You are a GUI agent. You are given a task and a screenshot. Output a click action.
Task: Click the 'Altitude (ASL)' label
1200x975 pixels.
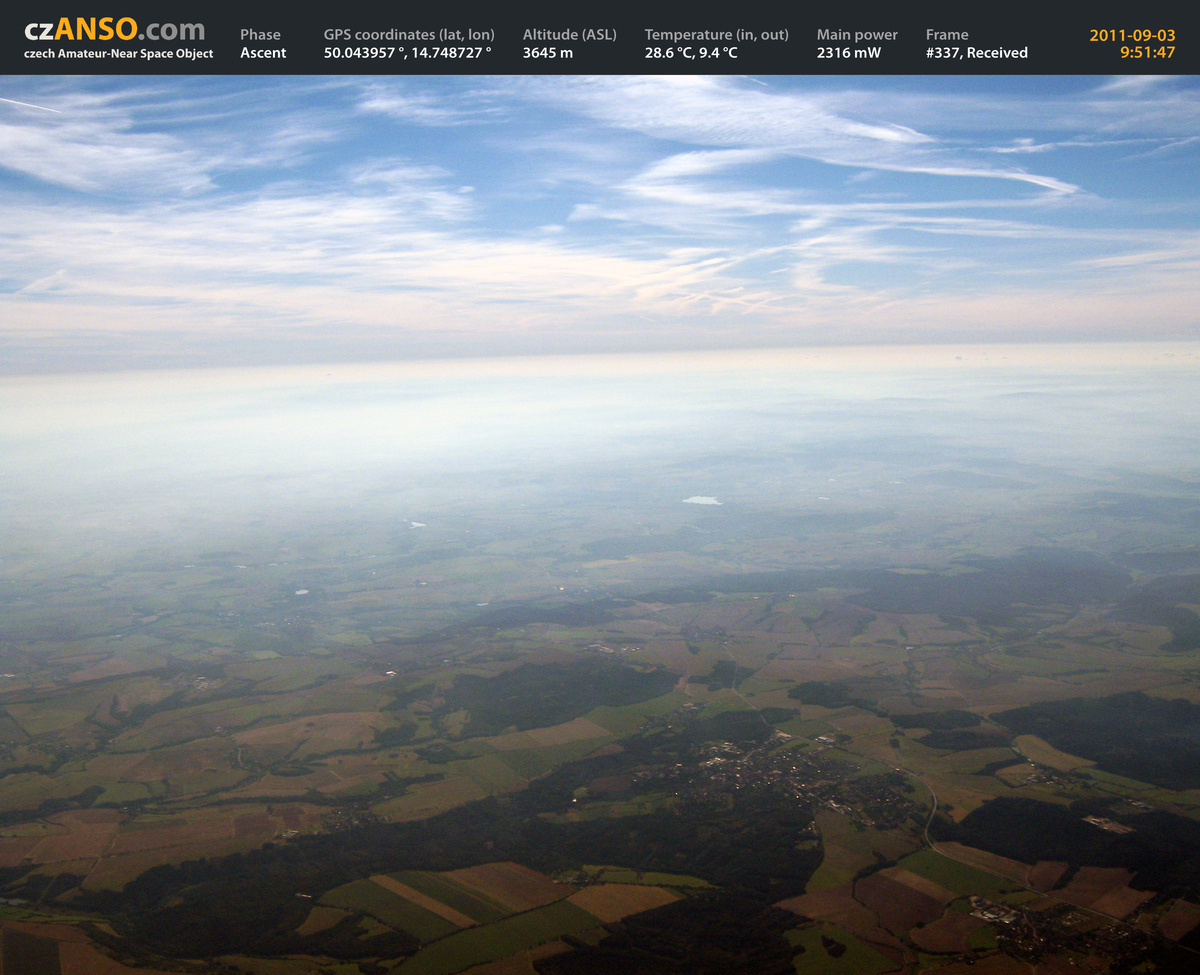point(570,35)
